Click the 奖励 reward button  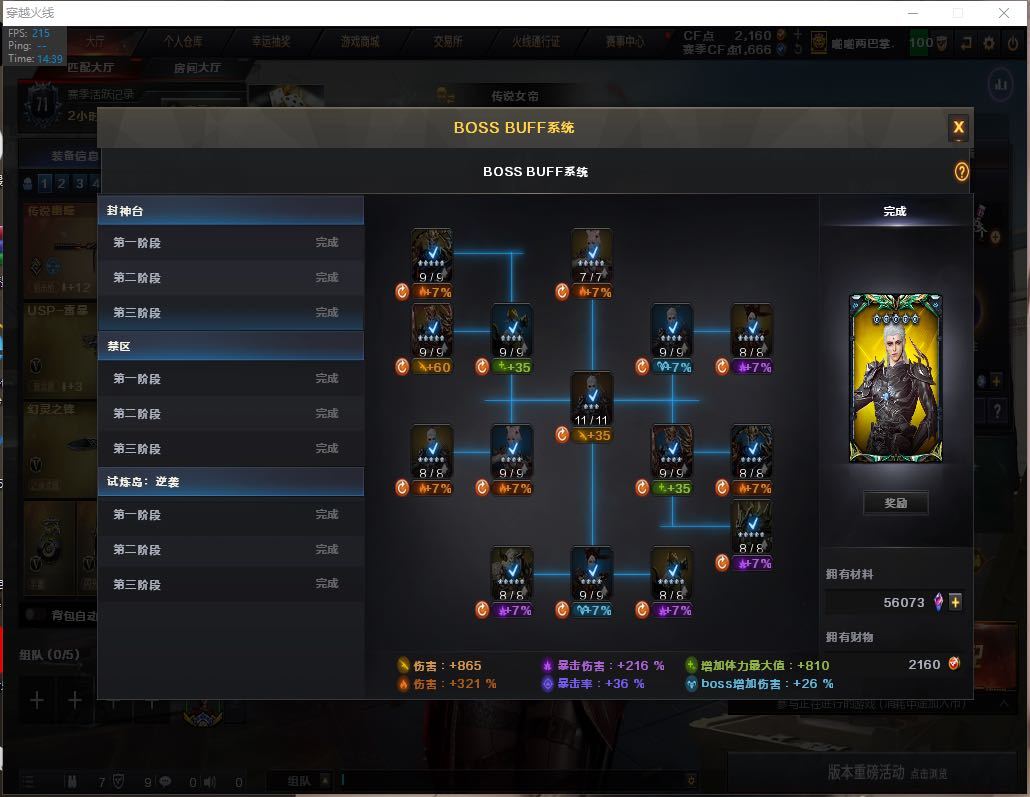[x=895, y=503]
